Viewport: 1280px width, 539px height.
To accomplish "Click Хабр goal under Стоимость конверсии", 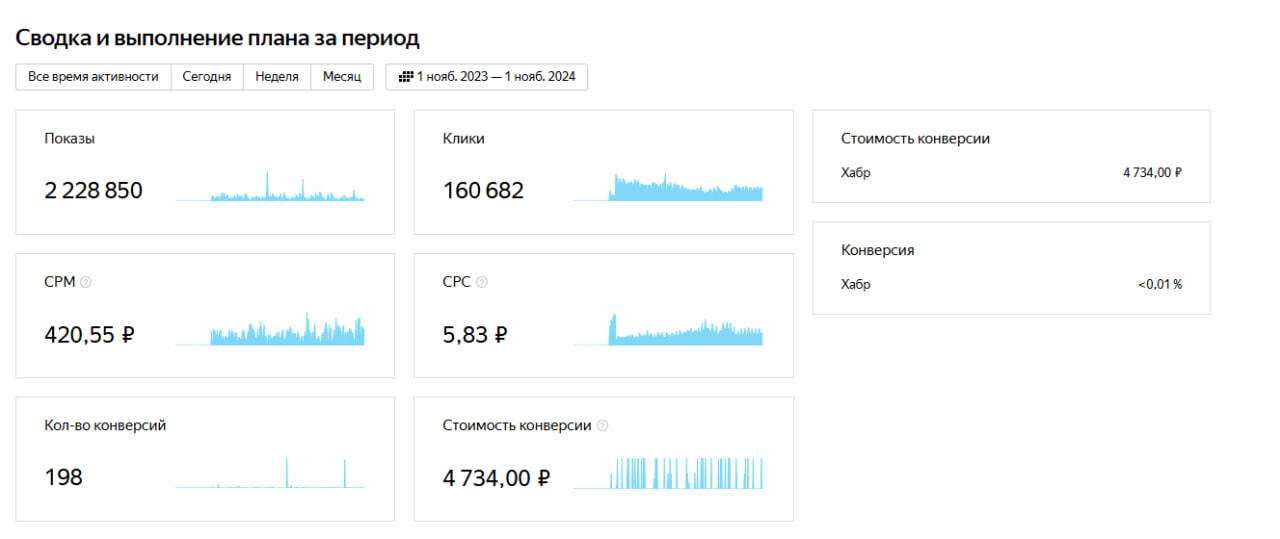I will pos(856,173).
